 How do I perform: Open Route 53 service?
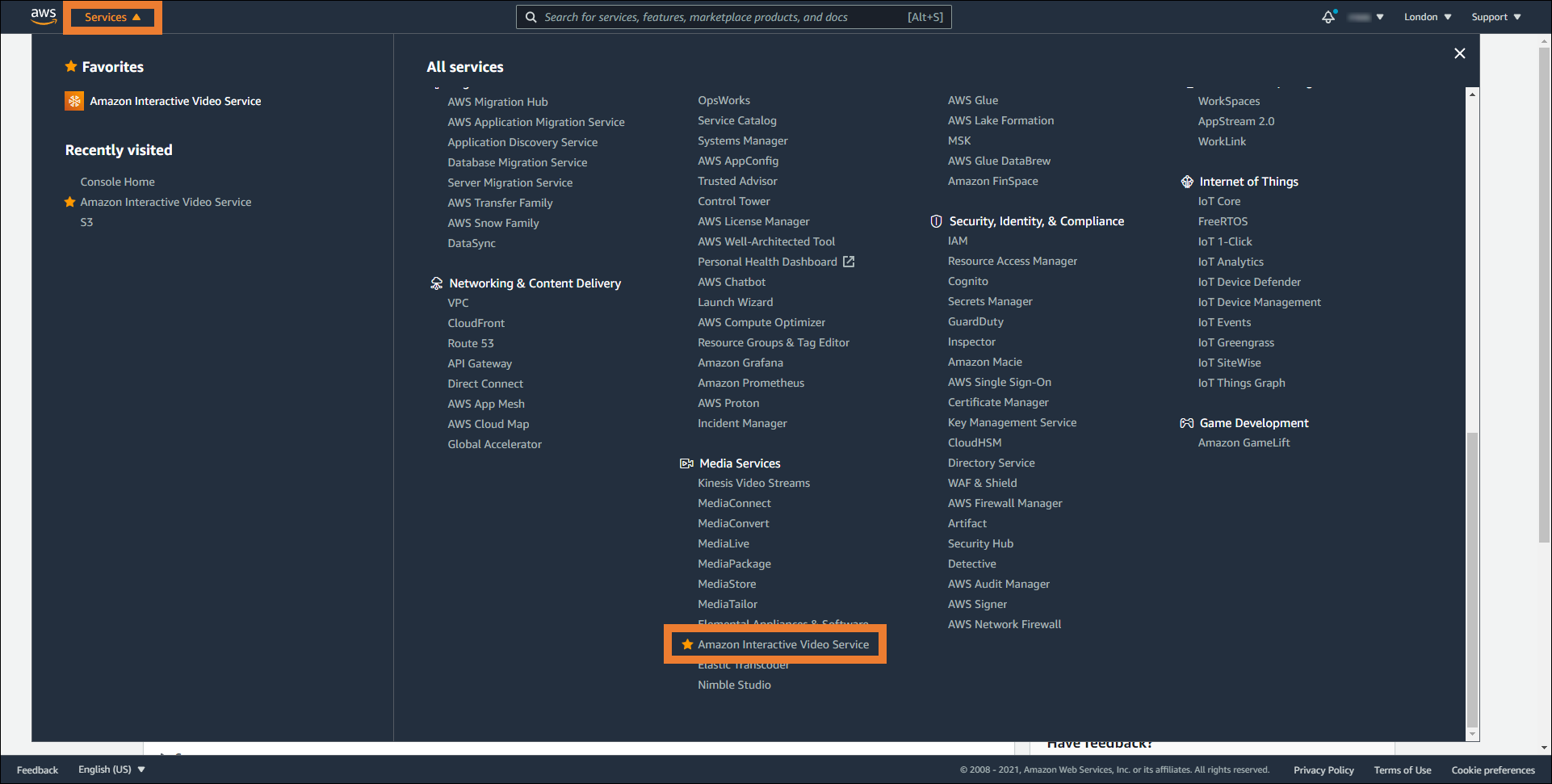(x=471, y=343)
